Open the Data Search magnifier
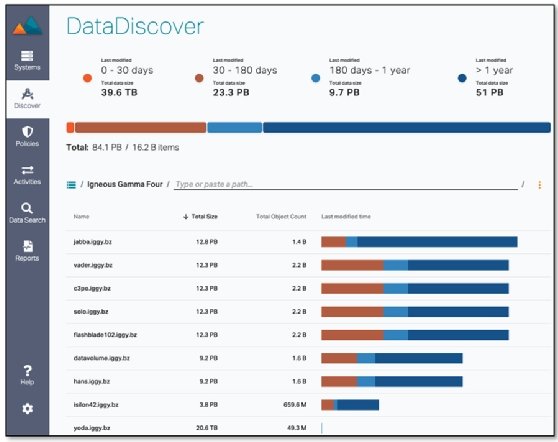Viewport: 558px width, 442px height. point(27,208)
